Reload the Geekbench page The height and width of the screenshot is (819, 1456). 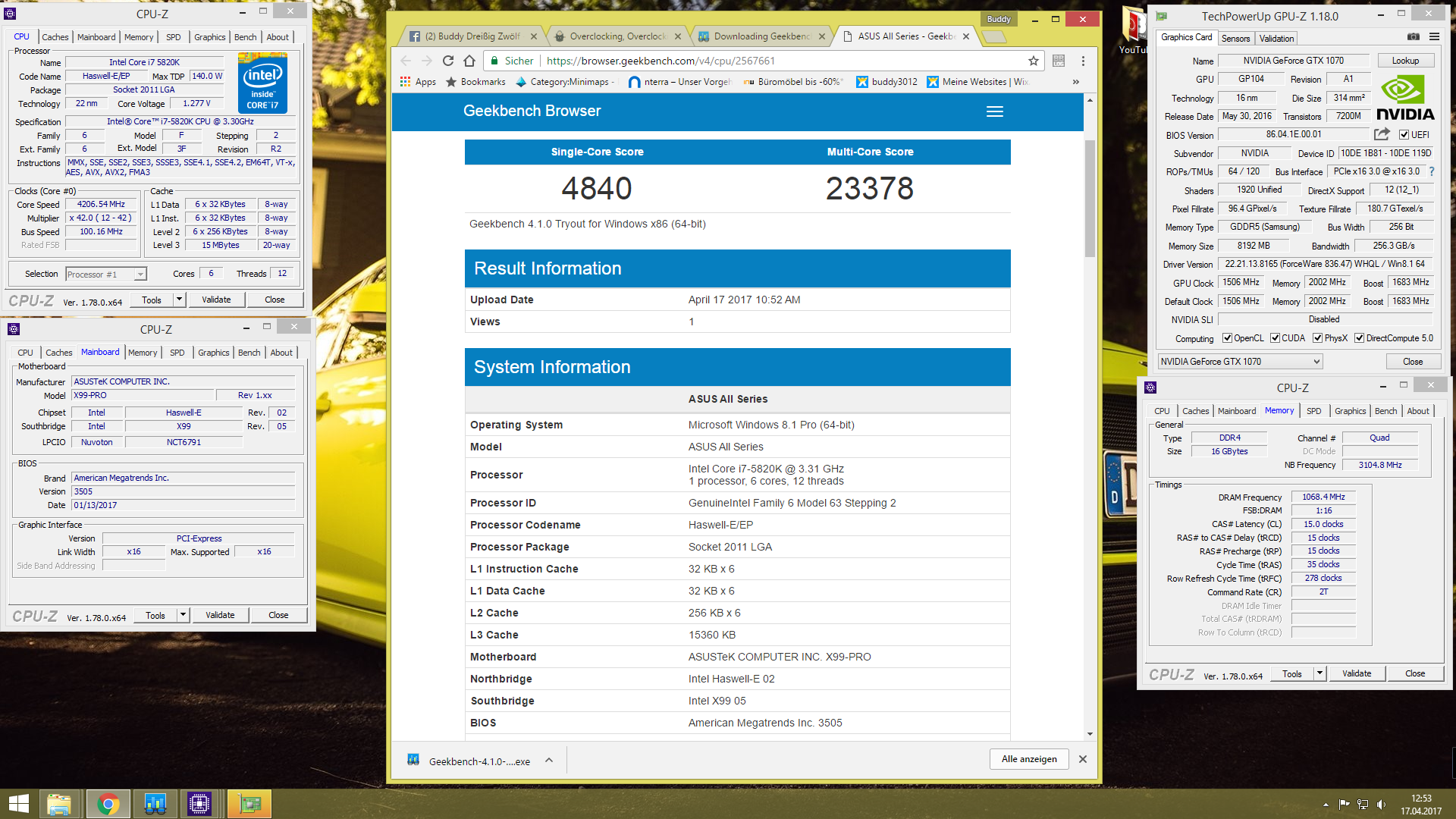point(448,61)
